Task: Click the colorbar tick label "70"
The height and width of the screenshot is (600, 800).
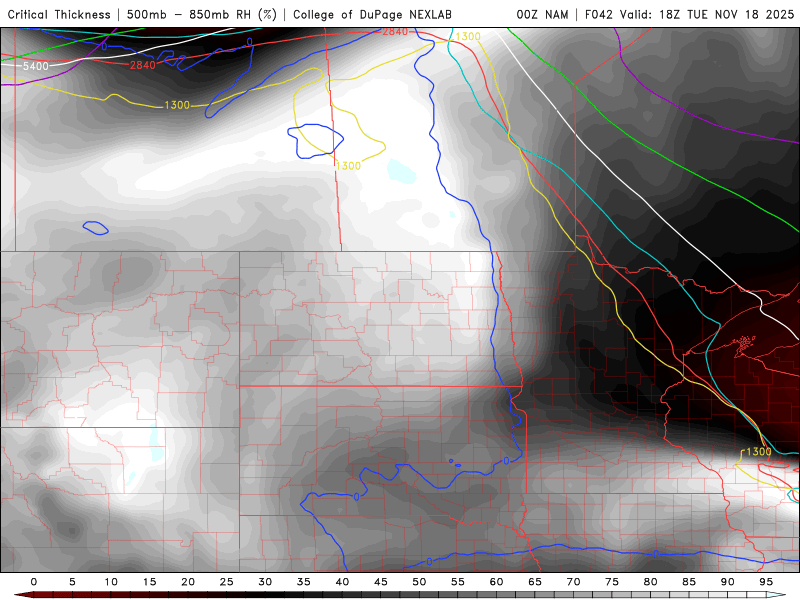Action: coord(573,582)
